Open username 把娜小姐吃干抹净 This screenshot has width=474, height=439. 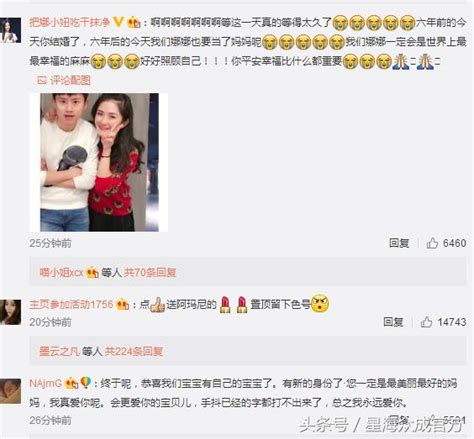tap(70, 22)
